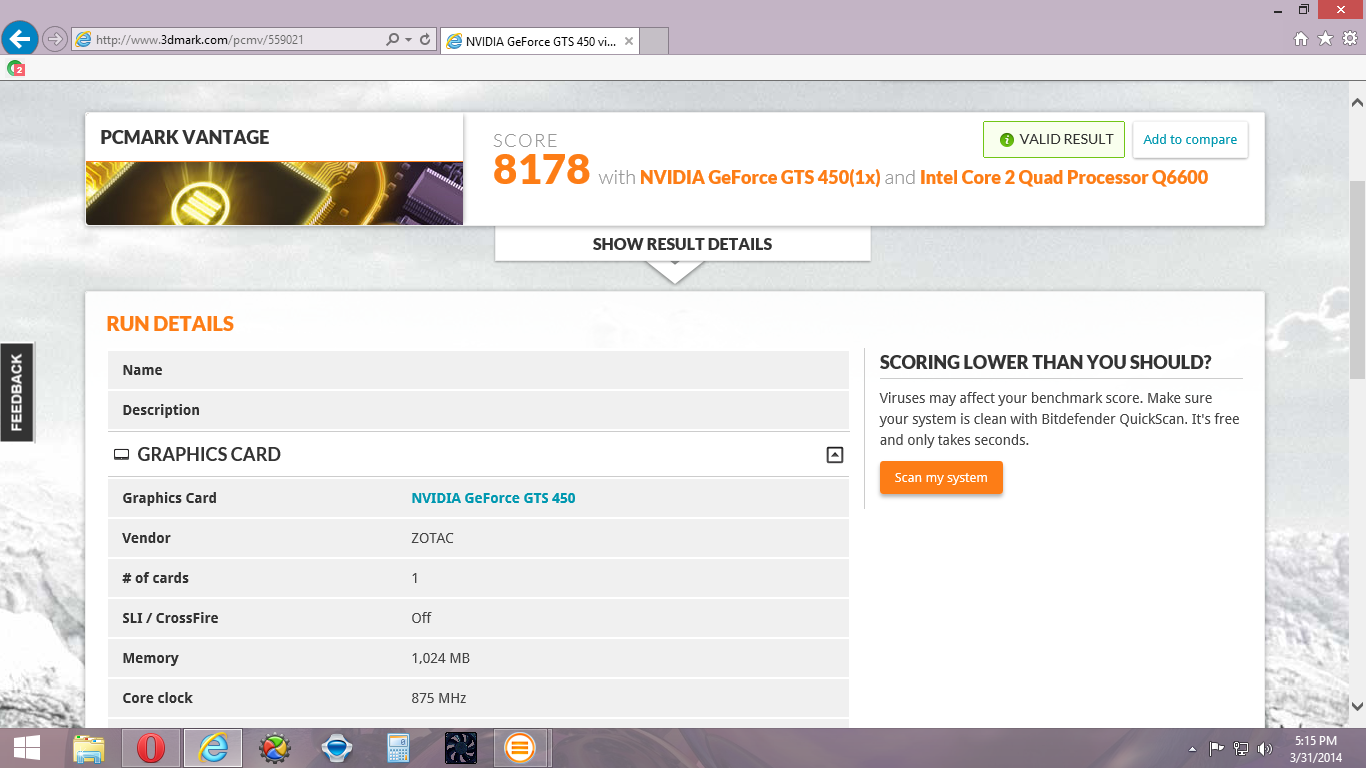This screenshot has height=768, width=1366.
Task: Open a new blank browser tab
Action: pyautogui.click(x=653, y=41)
